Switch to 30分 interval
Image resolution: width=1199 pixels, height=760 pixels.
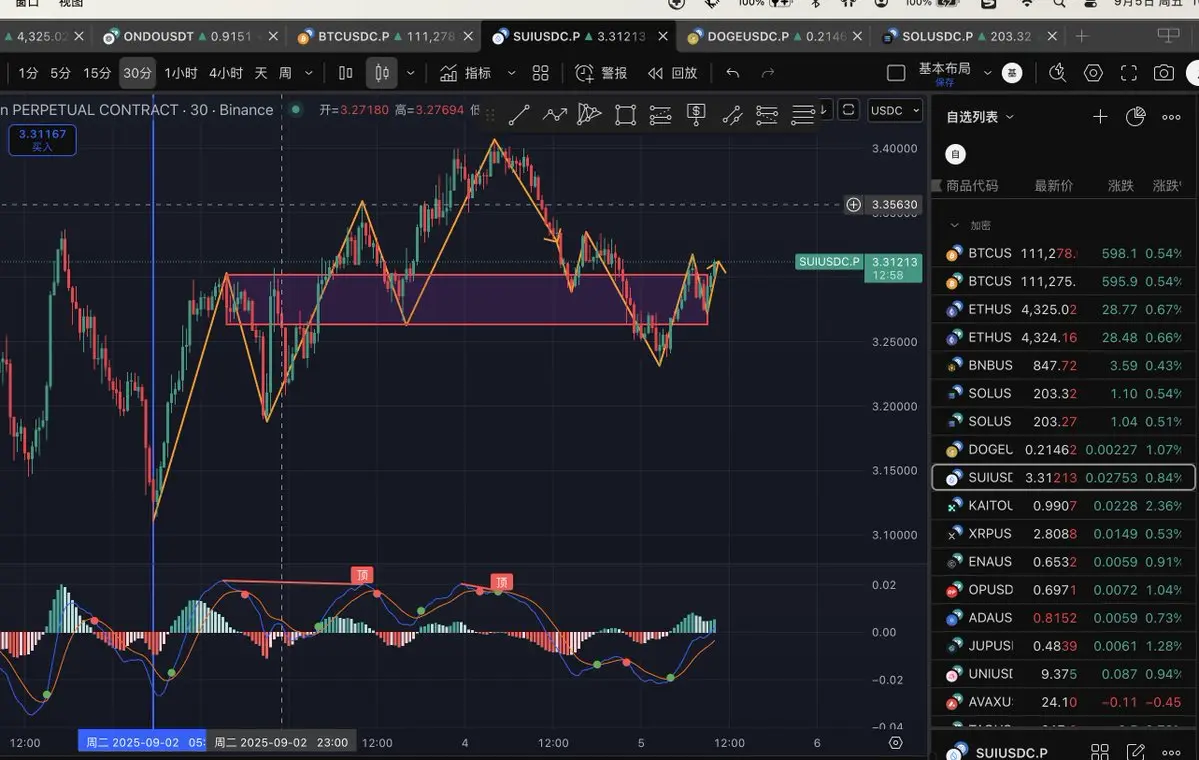click(x=137, y=73)
